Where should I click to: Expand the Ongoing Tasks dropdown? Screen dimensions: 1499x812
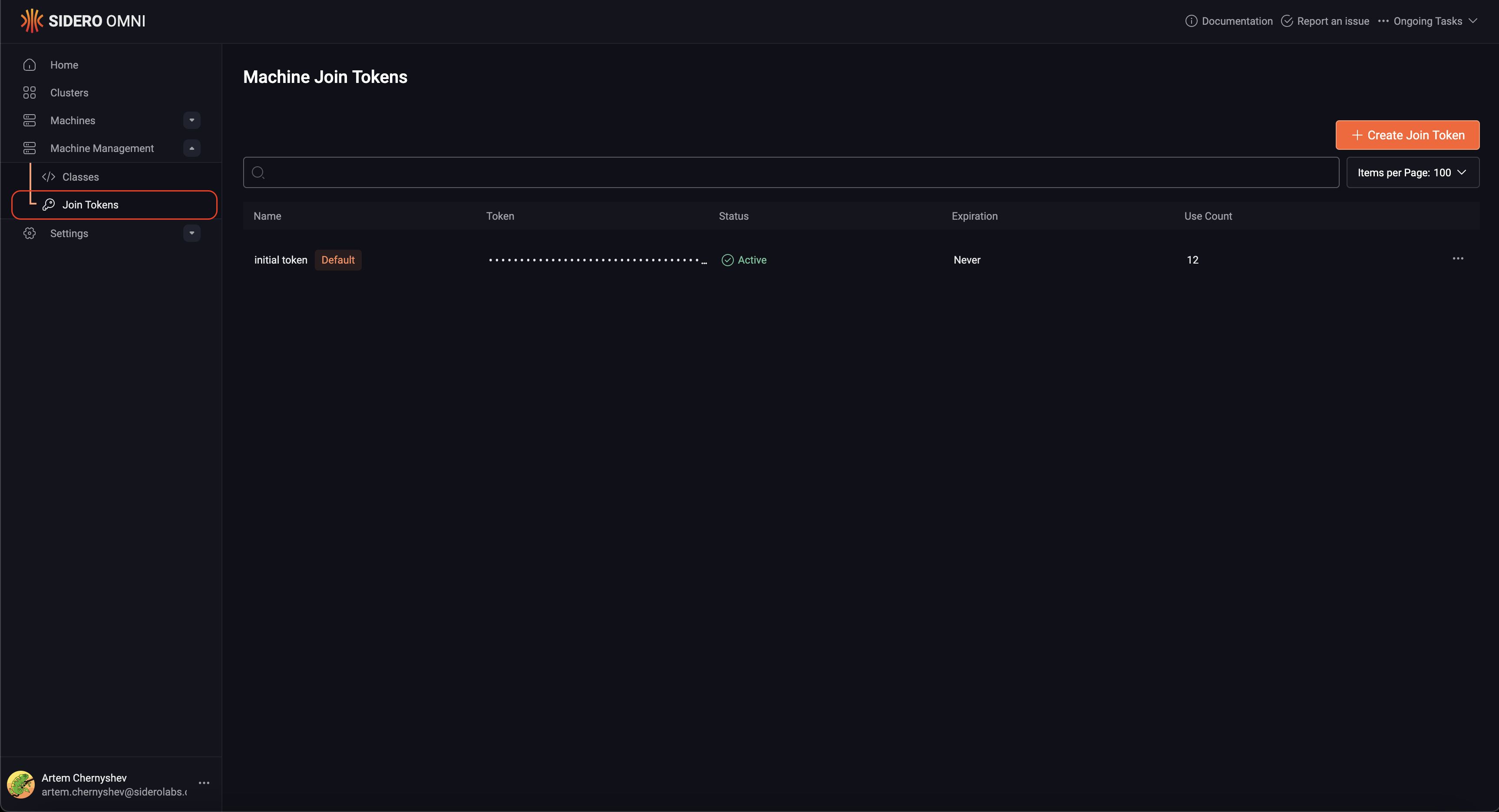[1427, 21]
